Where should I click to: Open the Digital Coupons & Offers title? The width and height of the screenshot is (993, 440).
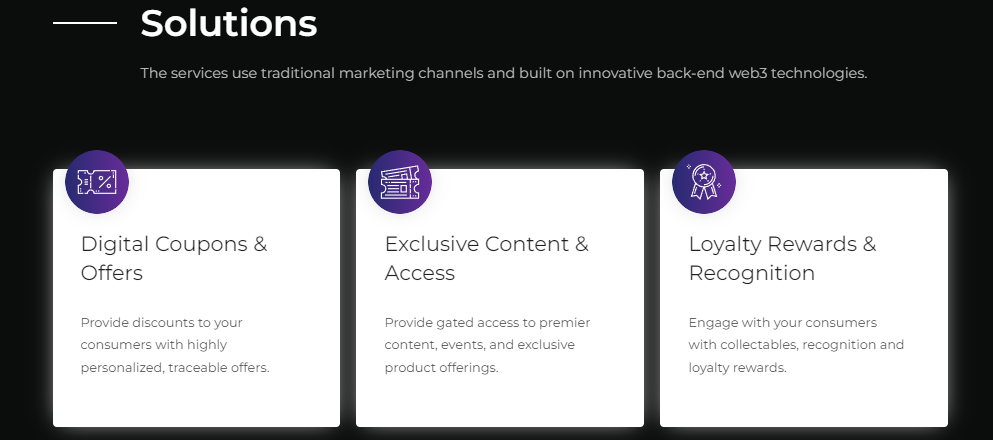[x=174, y=258]
